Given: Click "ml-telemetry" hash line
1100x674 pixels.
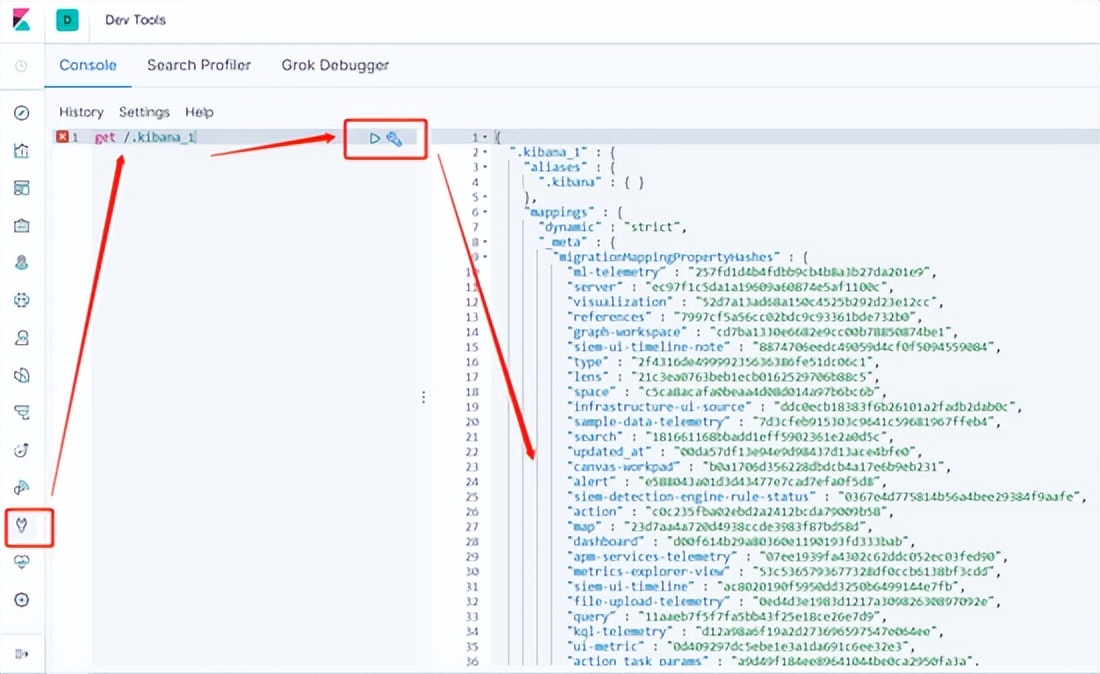Looking at the screenshot, I should (x=752, y=272).
